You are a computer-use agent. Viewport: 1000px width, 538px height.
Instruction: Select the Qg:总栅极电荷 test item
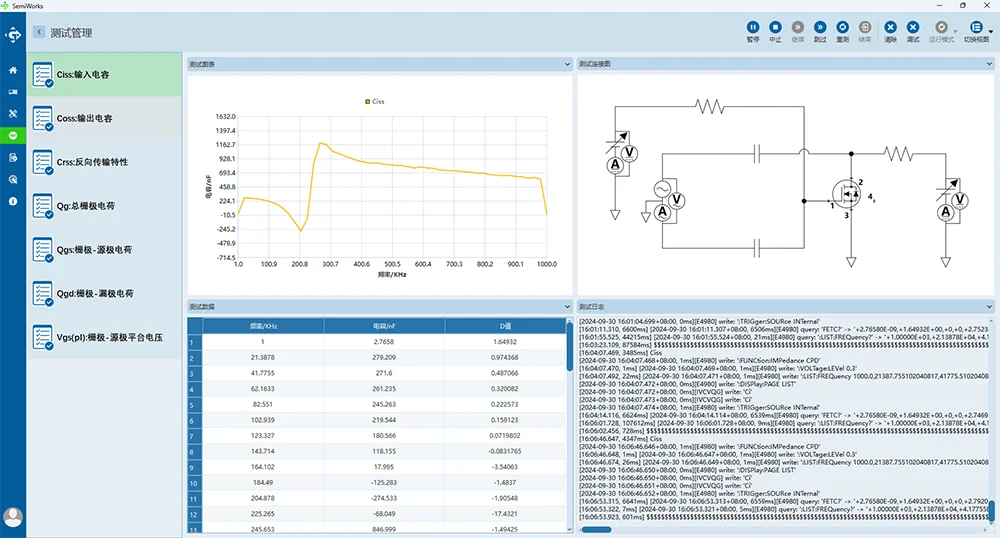click(85, 206)
